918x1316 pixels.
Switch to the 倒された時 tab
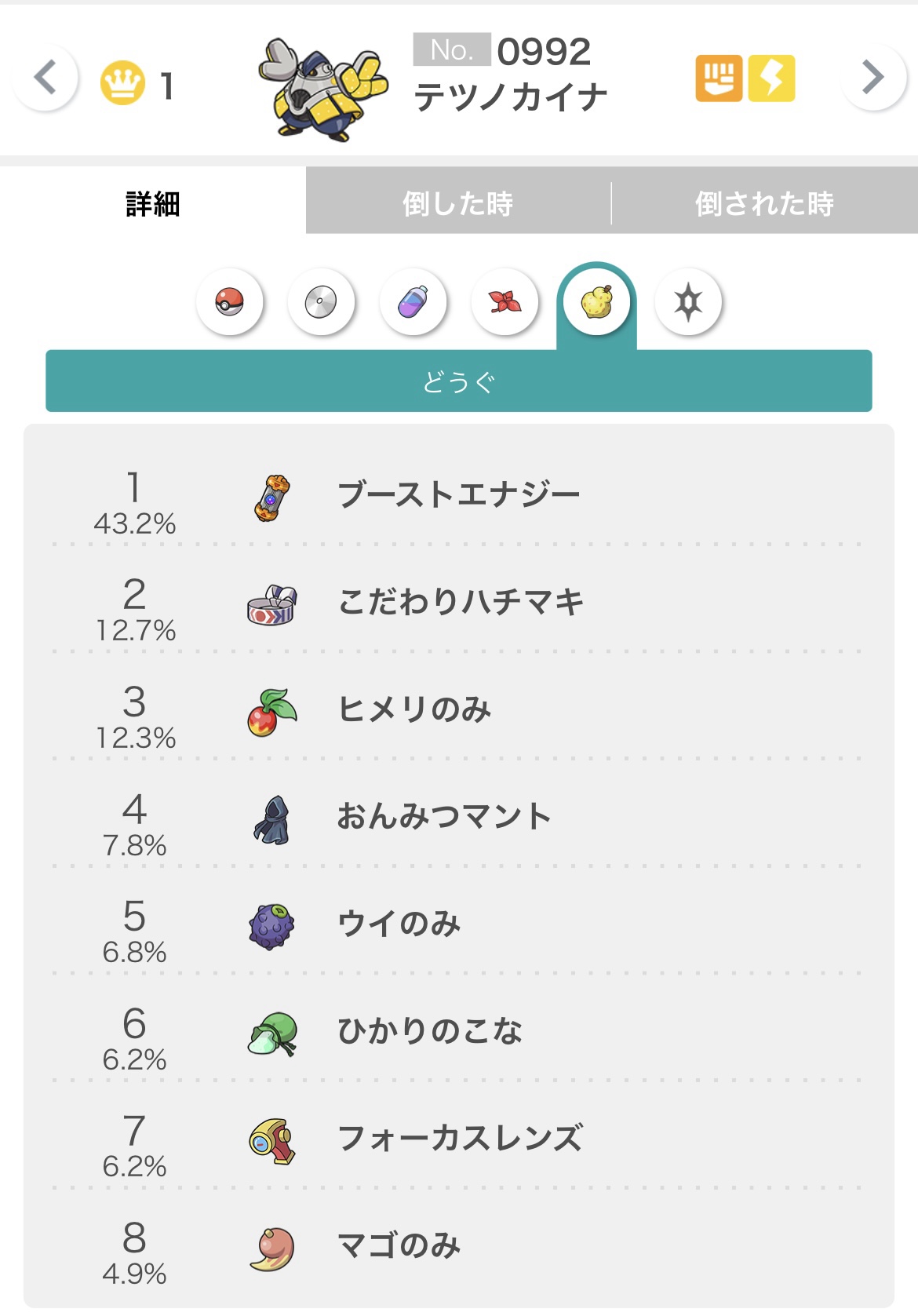click(x=764, y=204)
